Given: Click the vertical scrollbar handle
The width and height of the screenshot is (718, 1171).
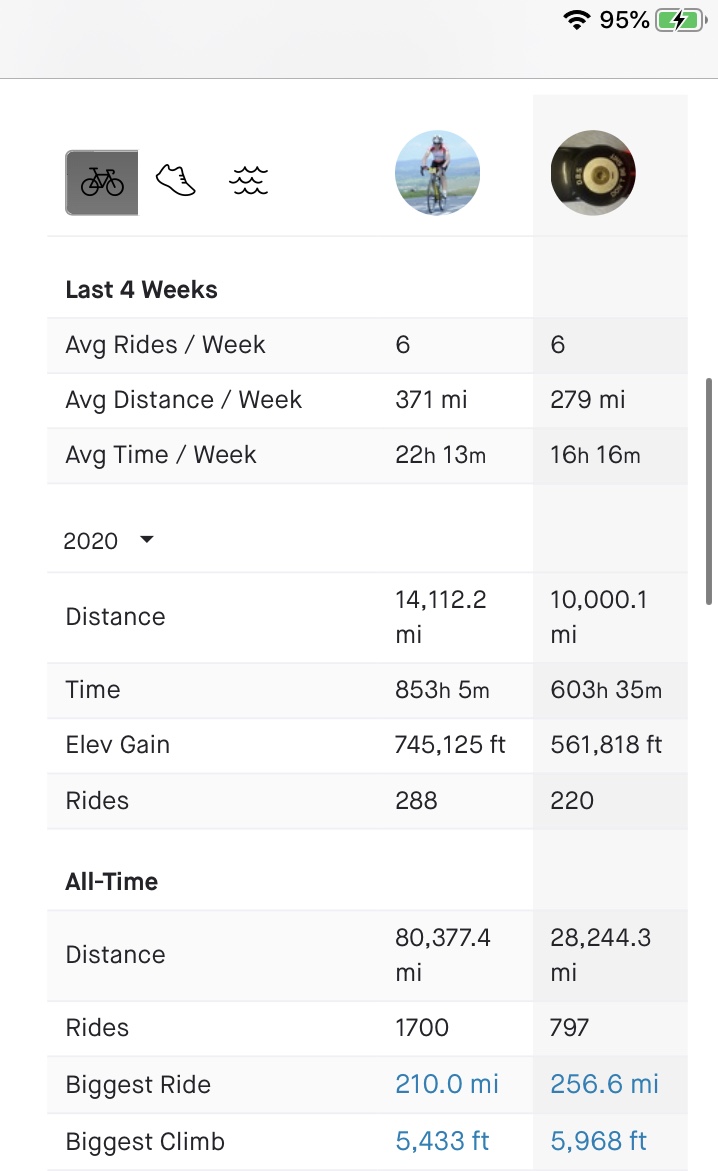Looking at the screenshot, I should [x=709, y=490].
